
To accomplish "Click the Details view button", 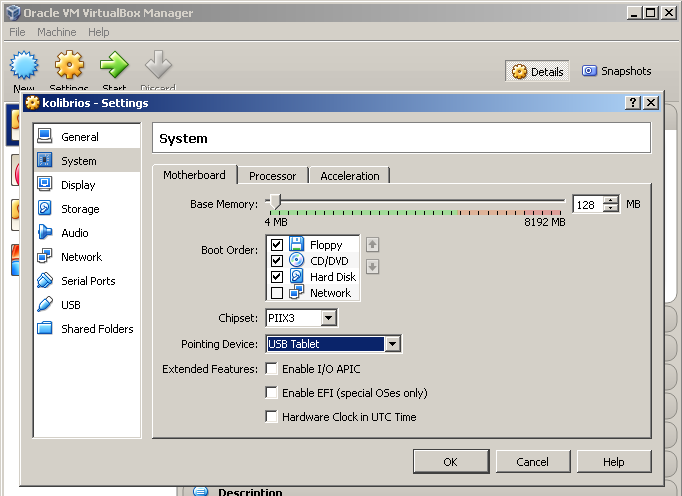I will [x=538, y=71].
